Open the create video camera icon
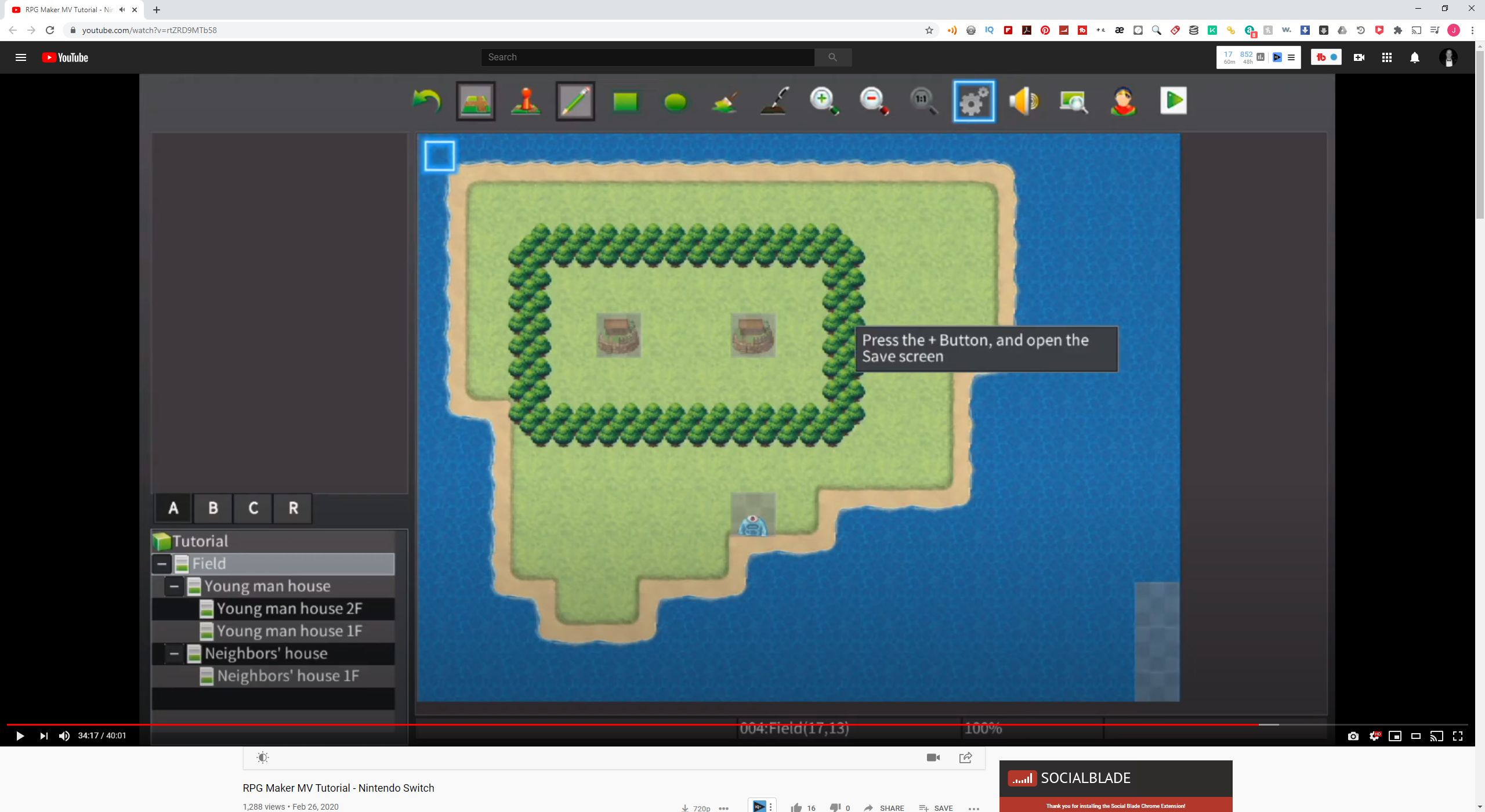The image size is (1485, 812). [x=1359, y=57]
